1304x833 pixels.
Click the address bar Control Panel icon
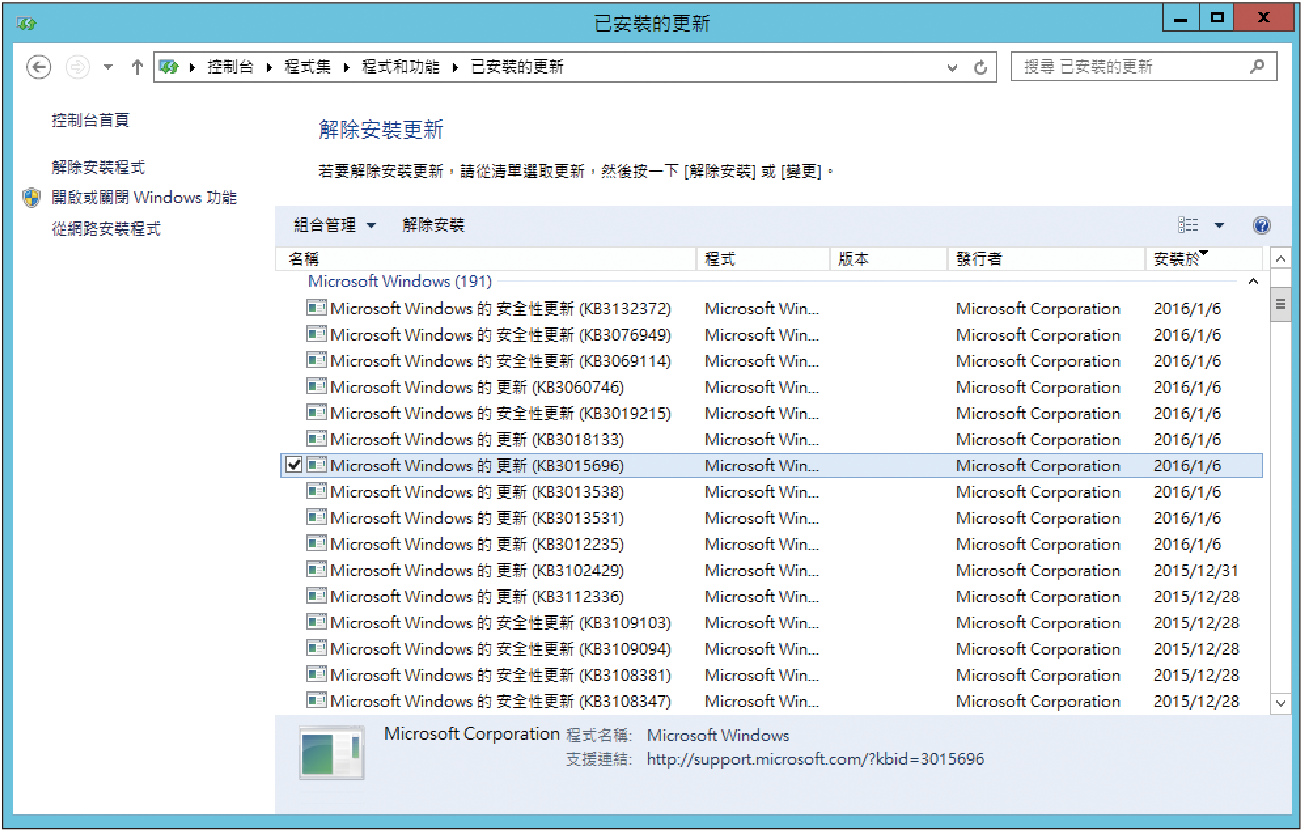click(x=169, y=67)
